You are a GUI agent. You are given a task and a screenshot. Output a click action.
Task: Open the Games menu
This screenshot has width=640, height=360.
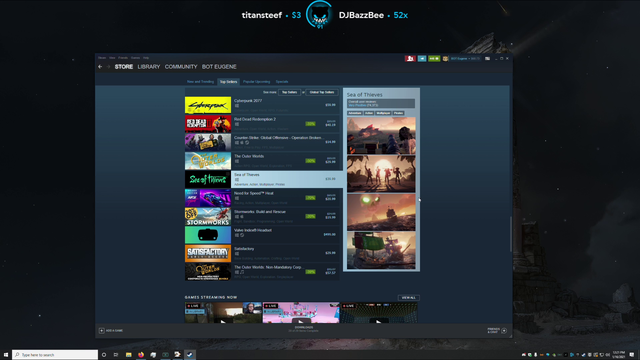(136, 58)
